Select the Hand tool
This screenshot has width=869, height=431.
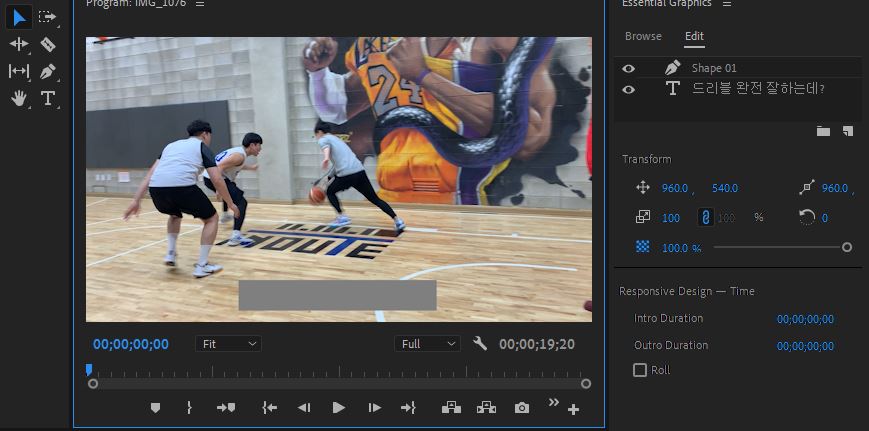tap(19, 99)
